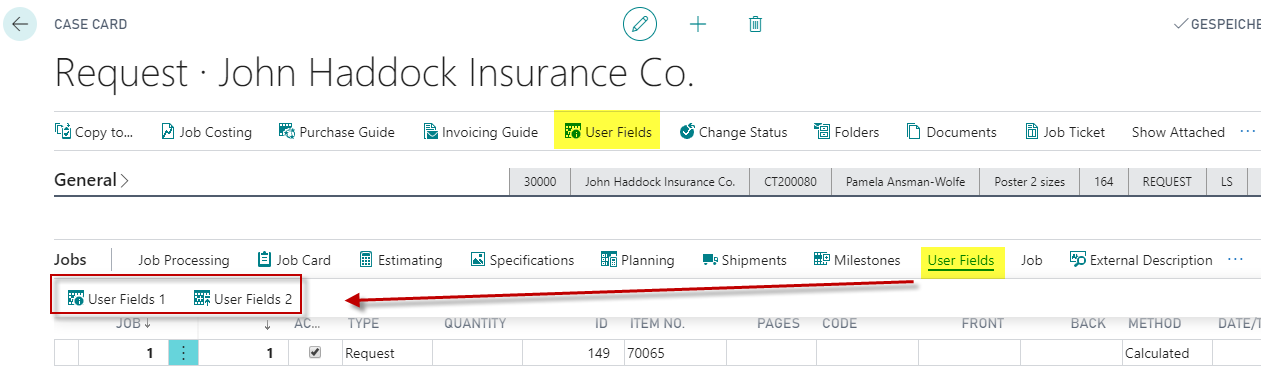The image size is (1261, 366).
Task: Open the Documents action
Action: coord(951,132)
